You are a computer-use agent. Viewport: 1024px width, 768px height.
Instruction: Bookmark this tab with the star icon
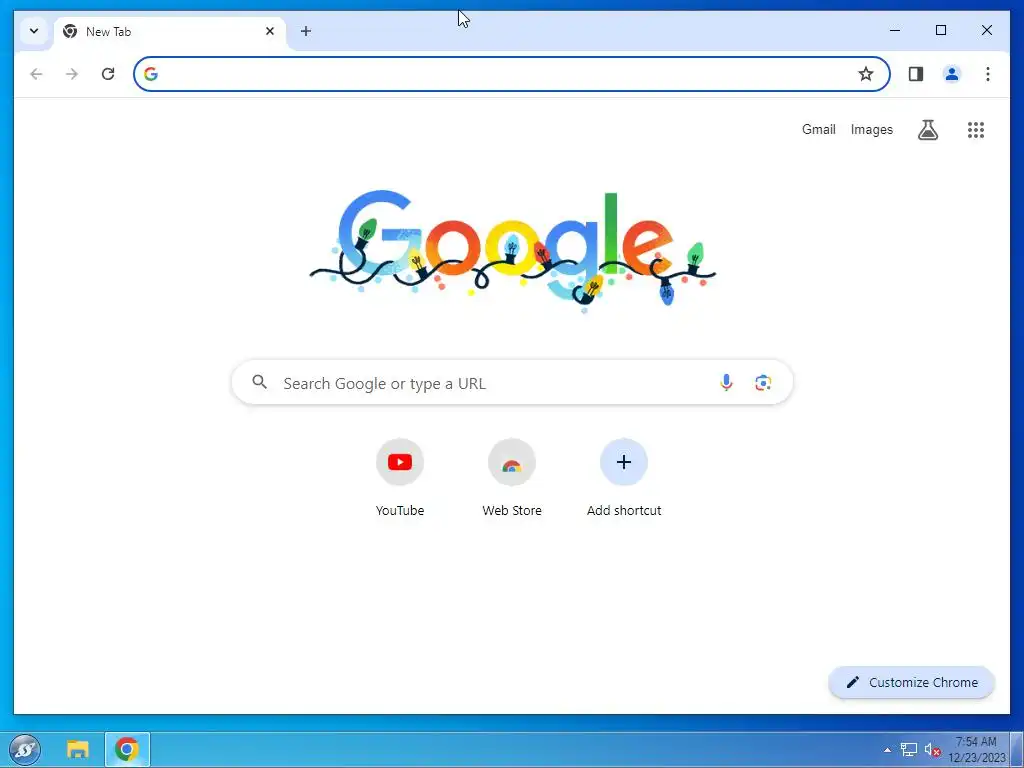coord(865,74)
